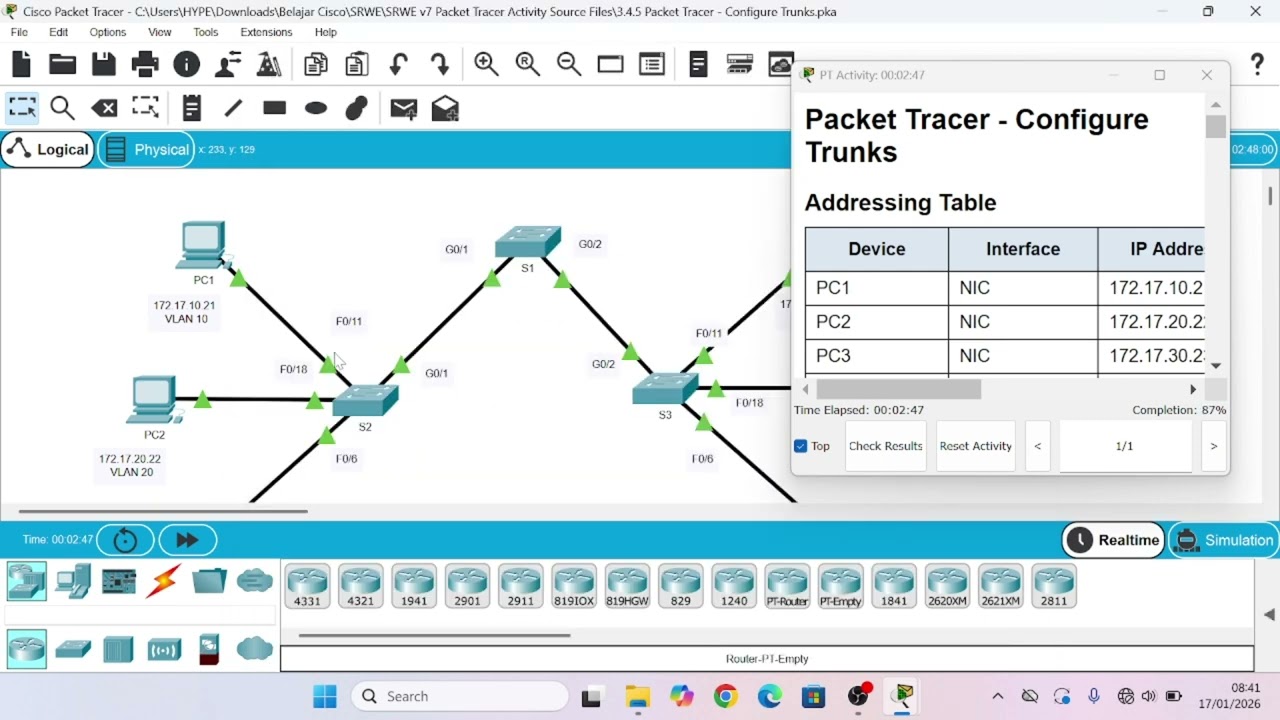
Task: Select the 2811 router model
Action: [x=1054, y=586]
